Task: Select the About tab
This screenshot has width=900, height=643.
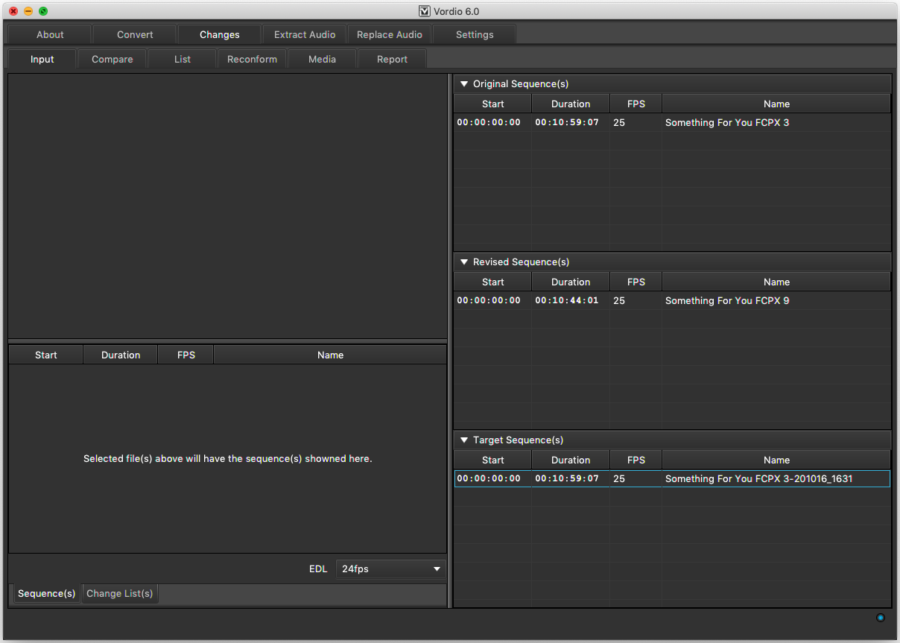Action: coord(50,35)
